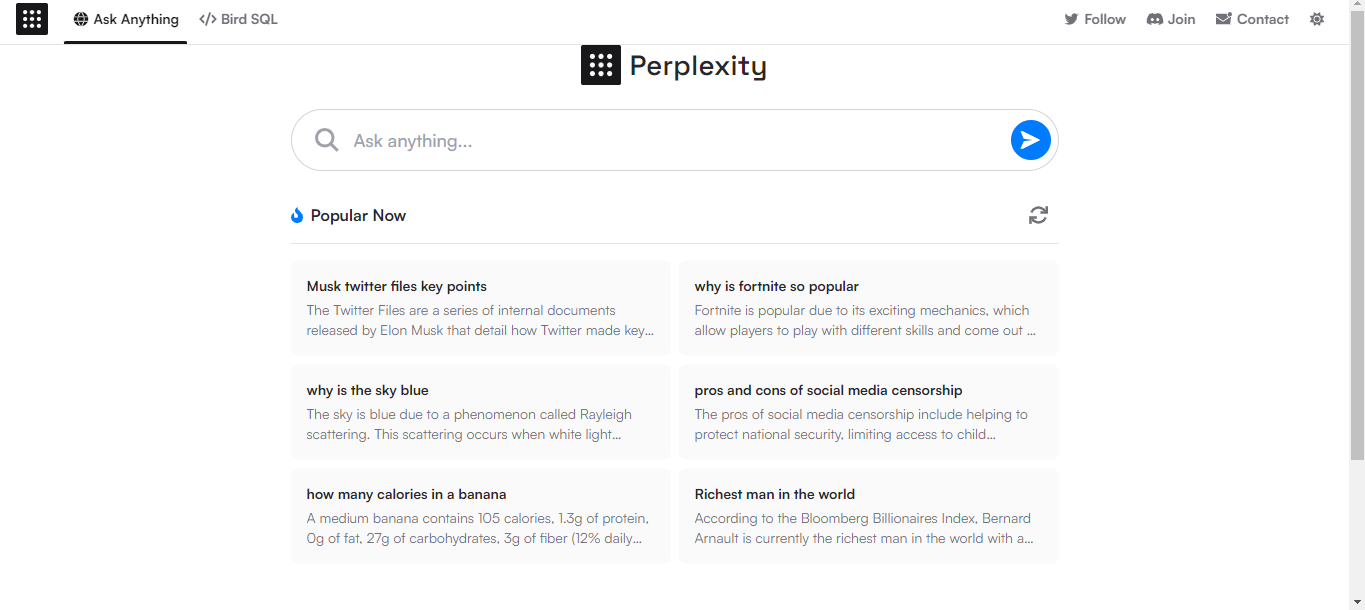Viewport: 1365px width, 610px height.
Task: Click the Perplexity grid logo in top-left corner
Action: coord(32,19)
